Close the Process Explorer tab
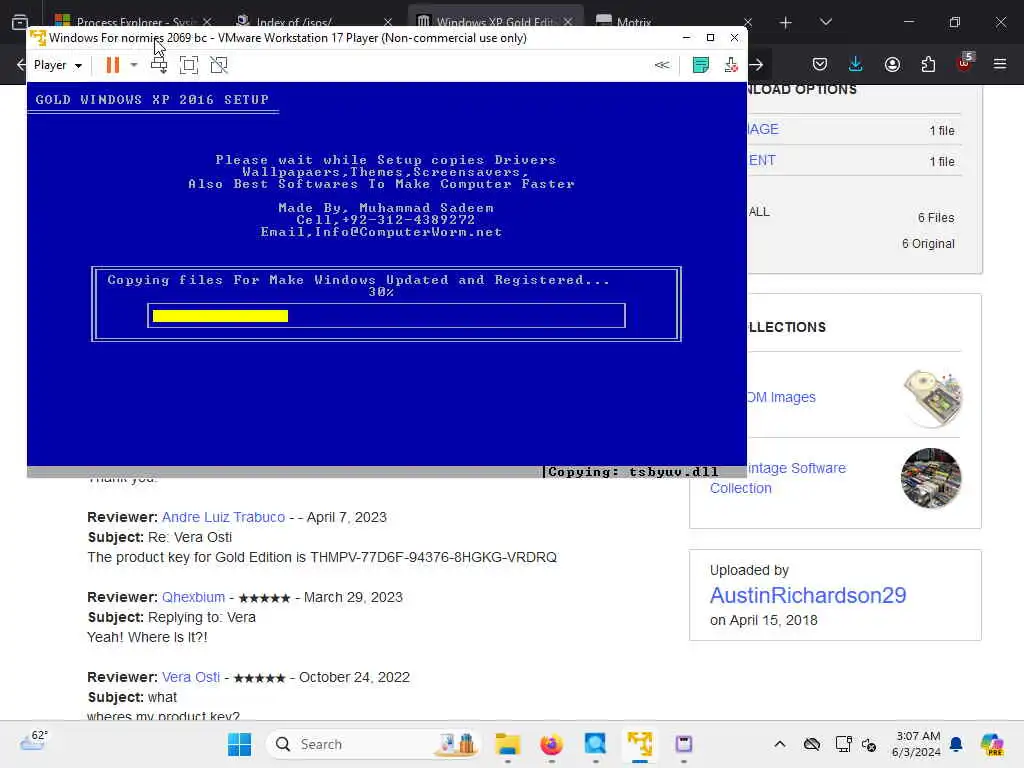 (207, 22)
